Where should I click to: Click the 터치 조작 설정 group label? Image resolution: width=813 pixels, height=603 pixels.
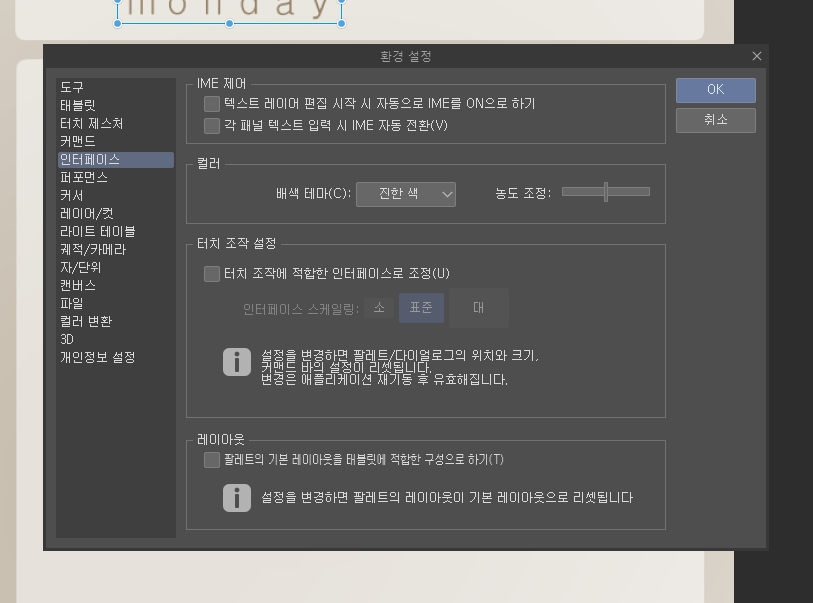[x=236, y=244]
